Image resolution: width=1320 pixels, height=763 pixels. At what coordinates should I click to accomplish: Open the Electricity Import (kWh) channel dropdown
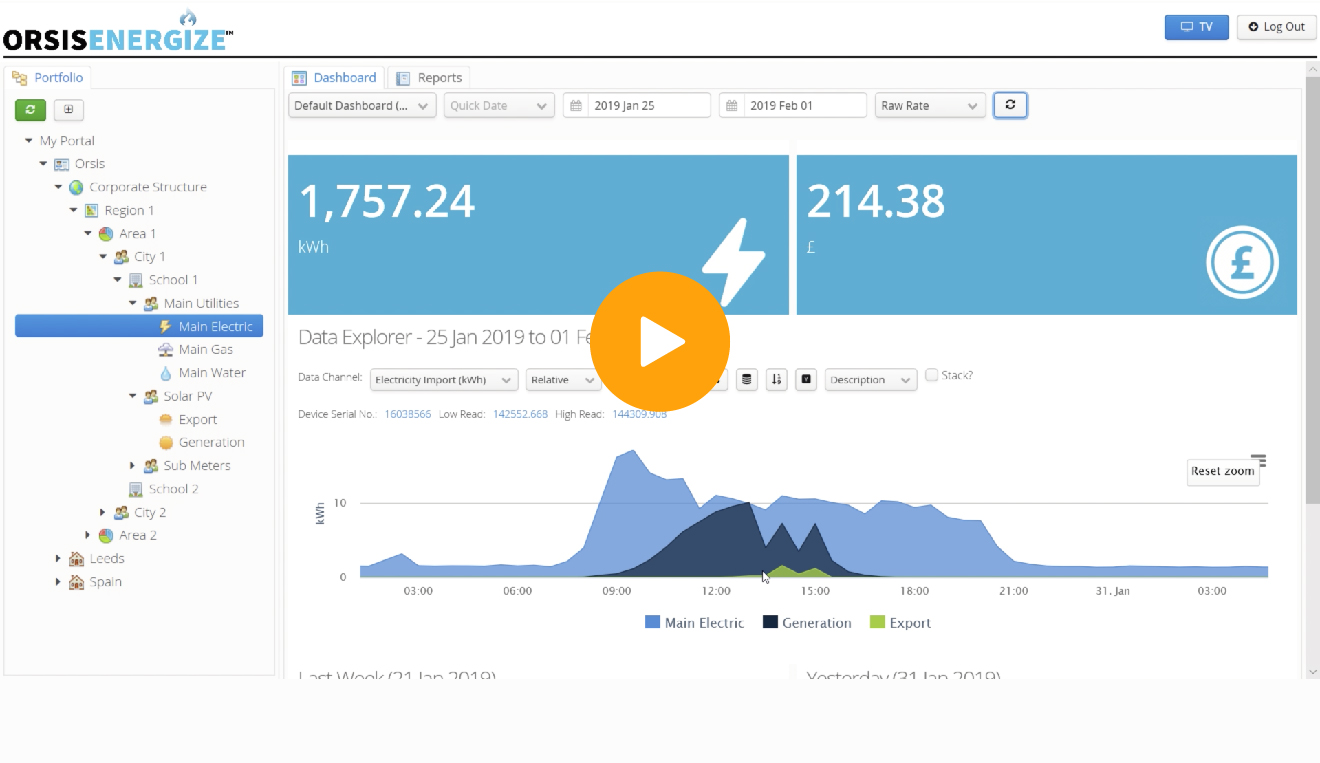pyautogui.click(x=444, y=380)
